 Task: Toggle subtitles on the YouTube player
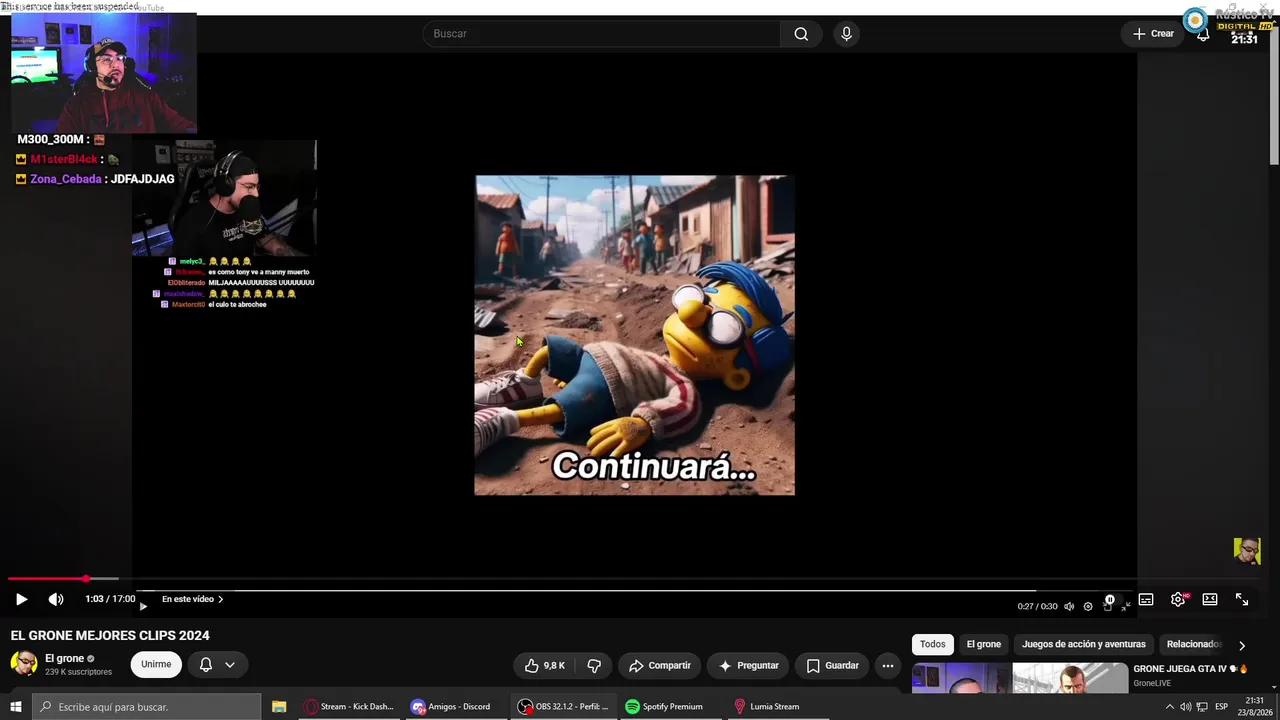tap(1146, 599)
